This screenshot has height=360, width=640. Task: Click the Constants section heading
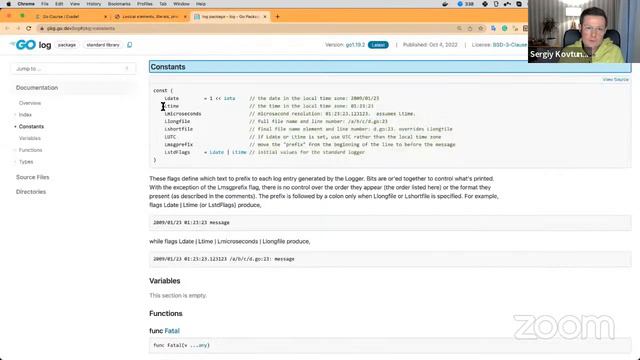(x=168, y=67)
